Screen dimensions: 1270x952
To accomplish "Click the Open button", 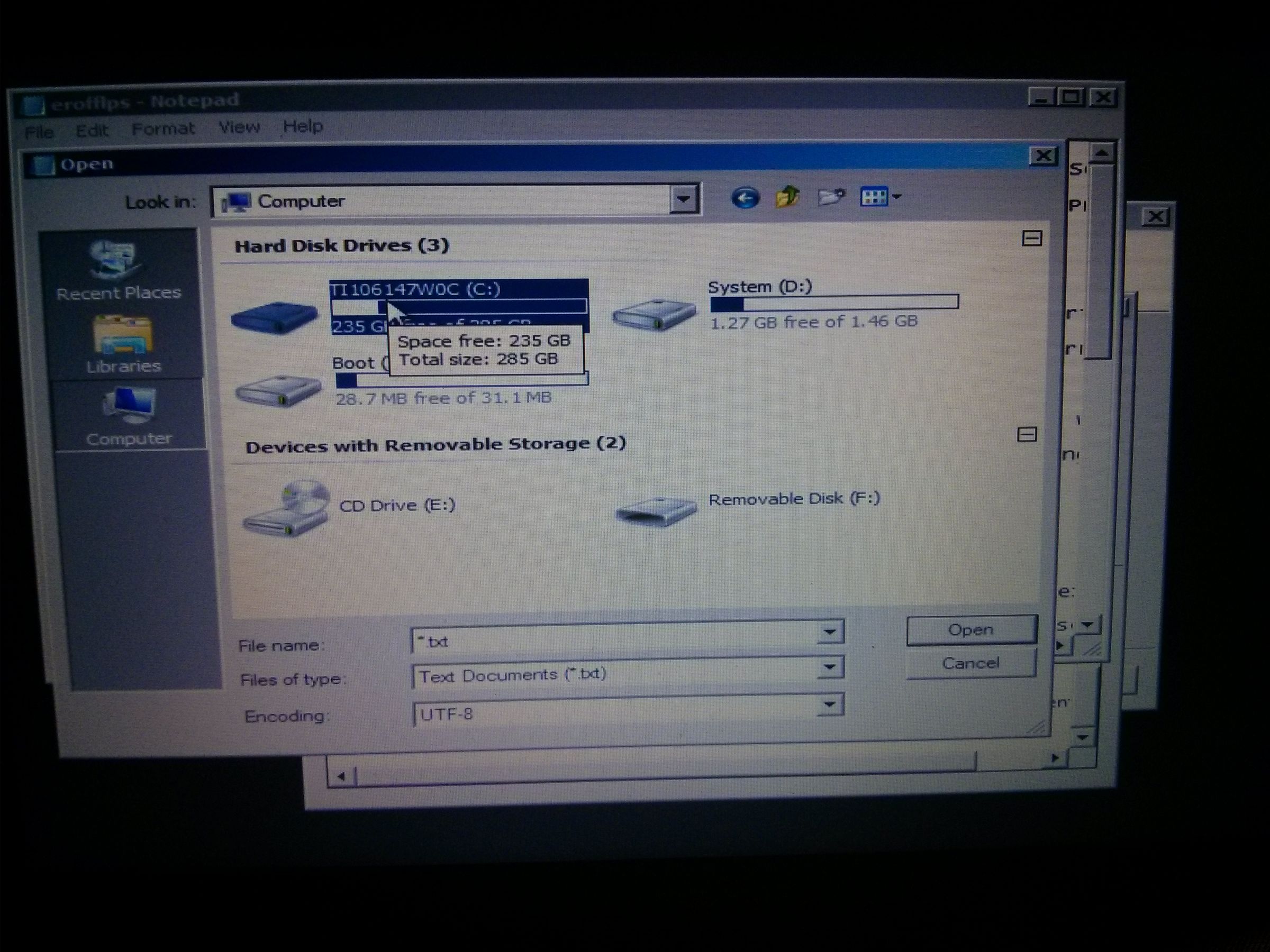I will click(x=971, y=630).
